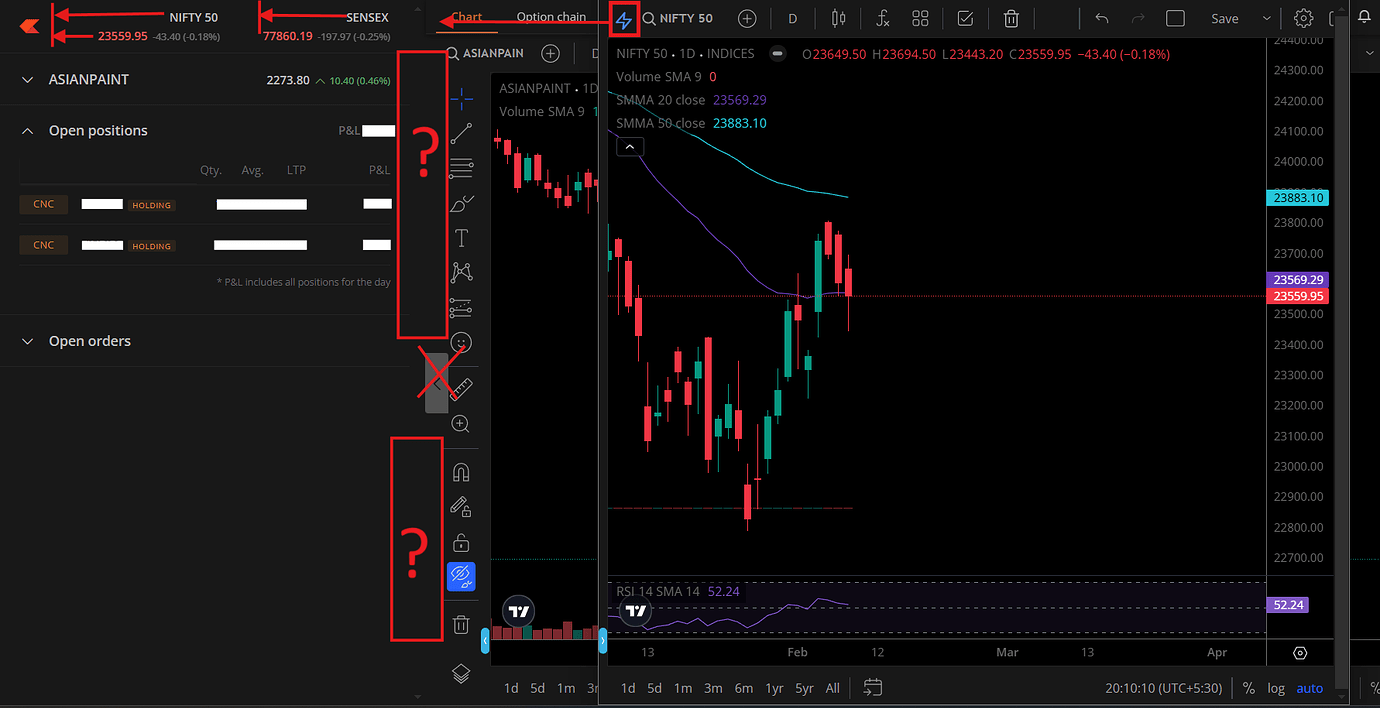Click the ASIANPAINT holding row
This screenshot has height=708, width=1380.
coord(200,204)
